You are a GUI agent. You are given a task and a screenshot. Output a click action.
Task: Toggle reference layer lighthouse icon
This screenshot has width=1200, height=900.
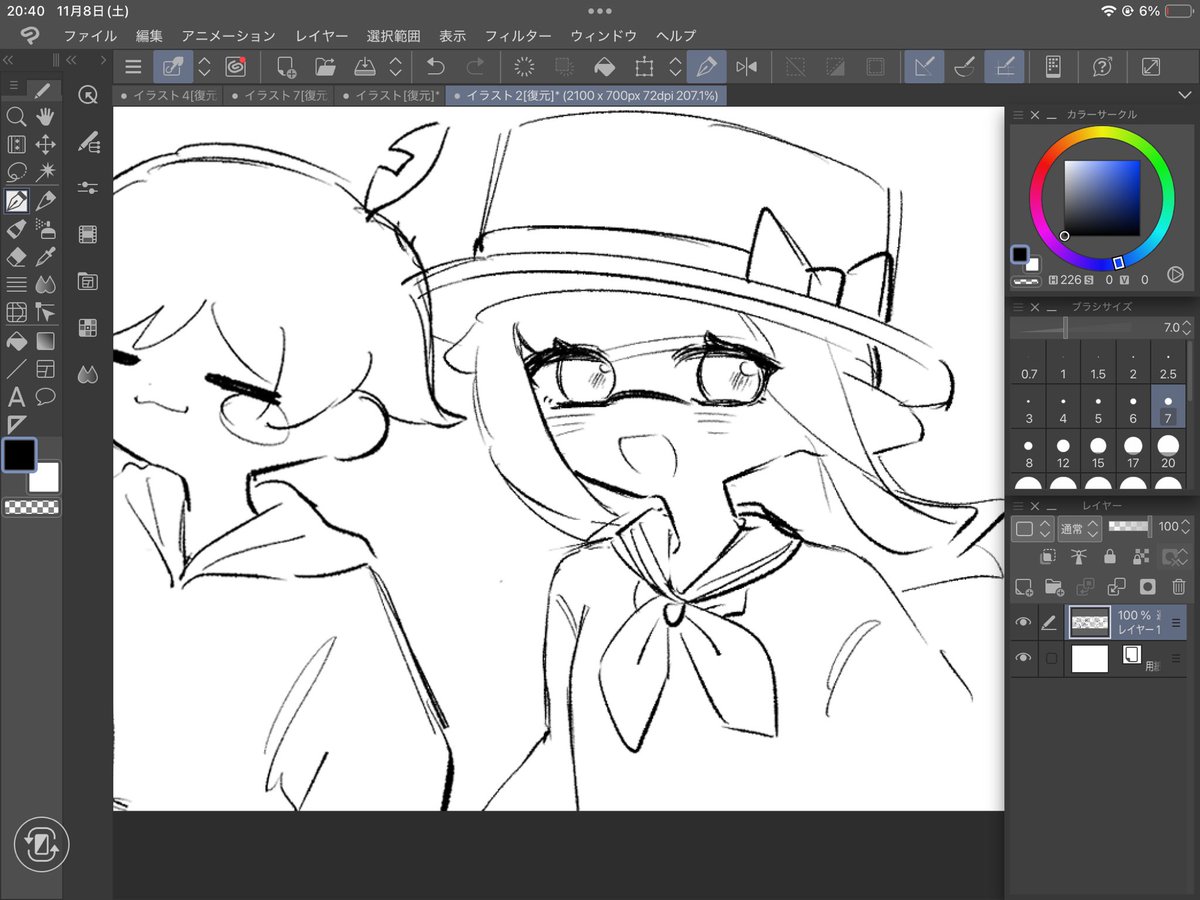1078,557
